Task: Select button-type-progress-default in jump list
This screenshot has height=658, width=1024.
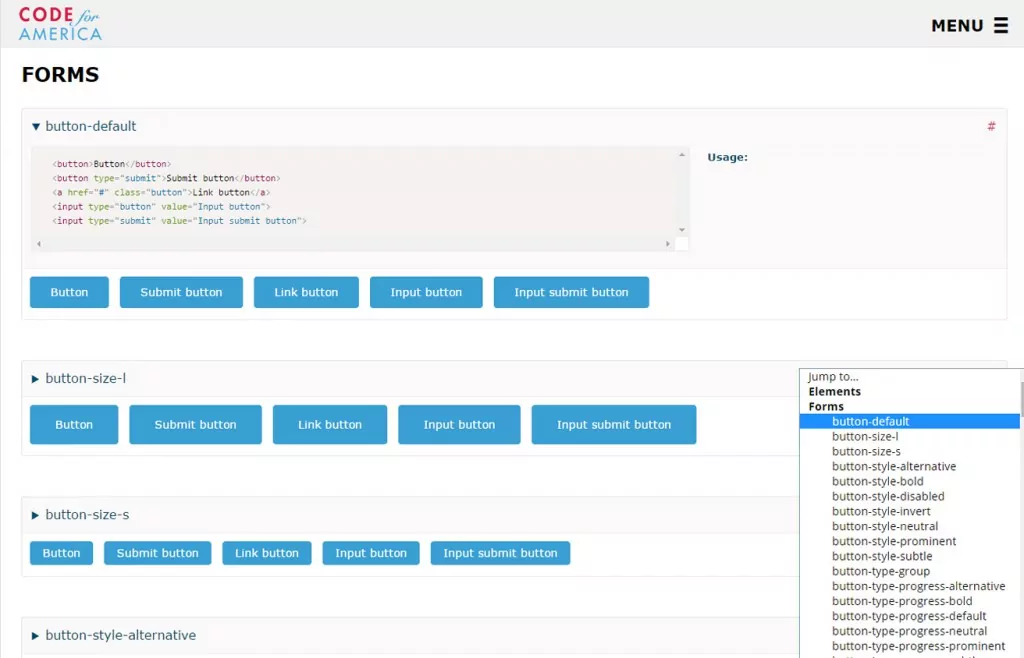Action: 909,617
